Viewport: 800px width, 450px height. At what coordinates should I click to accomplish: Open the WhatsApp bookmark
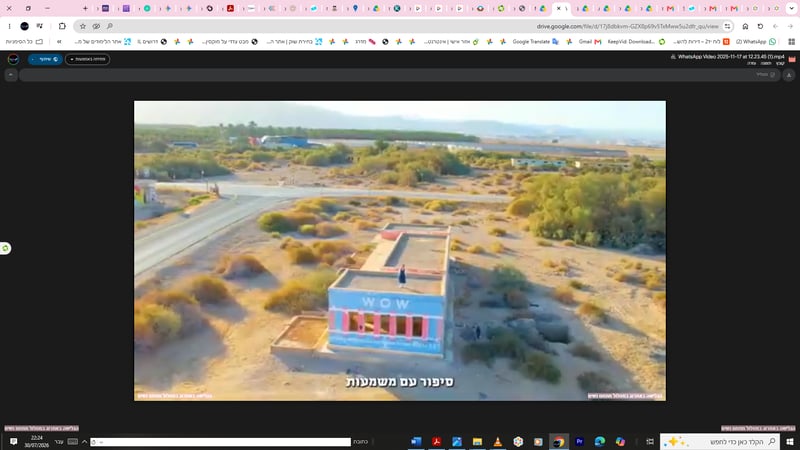click(756, 42)
